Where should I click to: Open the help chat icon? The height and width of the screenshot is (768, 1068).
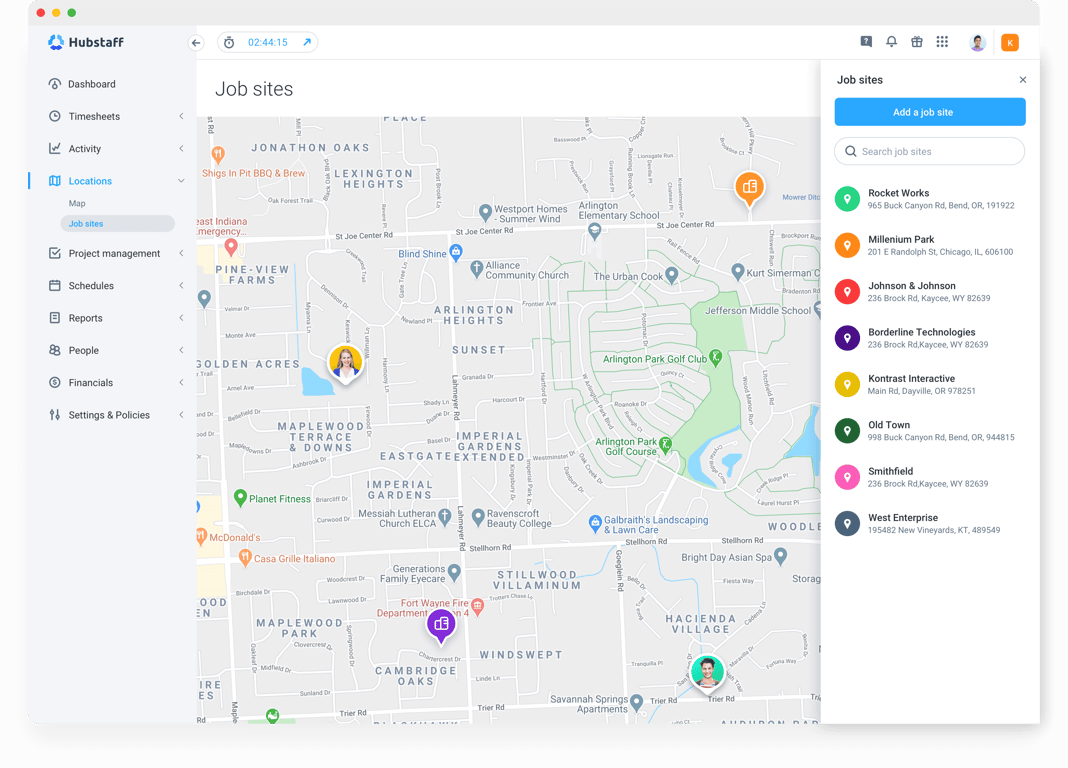(866, 42)
